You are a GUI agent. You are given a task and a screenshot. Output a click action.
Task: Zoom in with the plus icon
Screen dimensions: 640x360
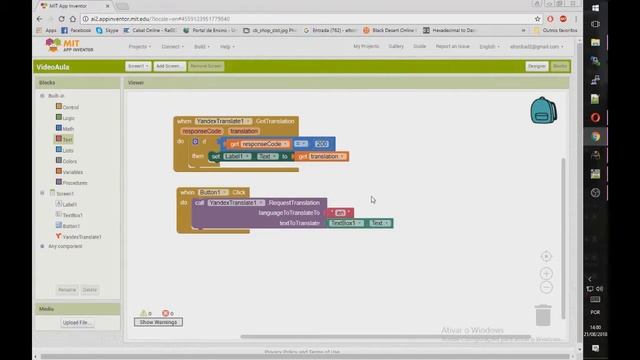point(546,273)
